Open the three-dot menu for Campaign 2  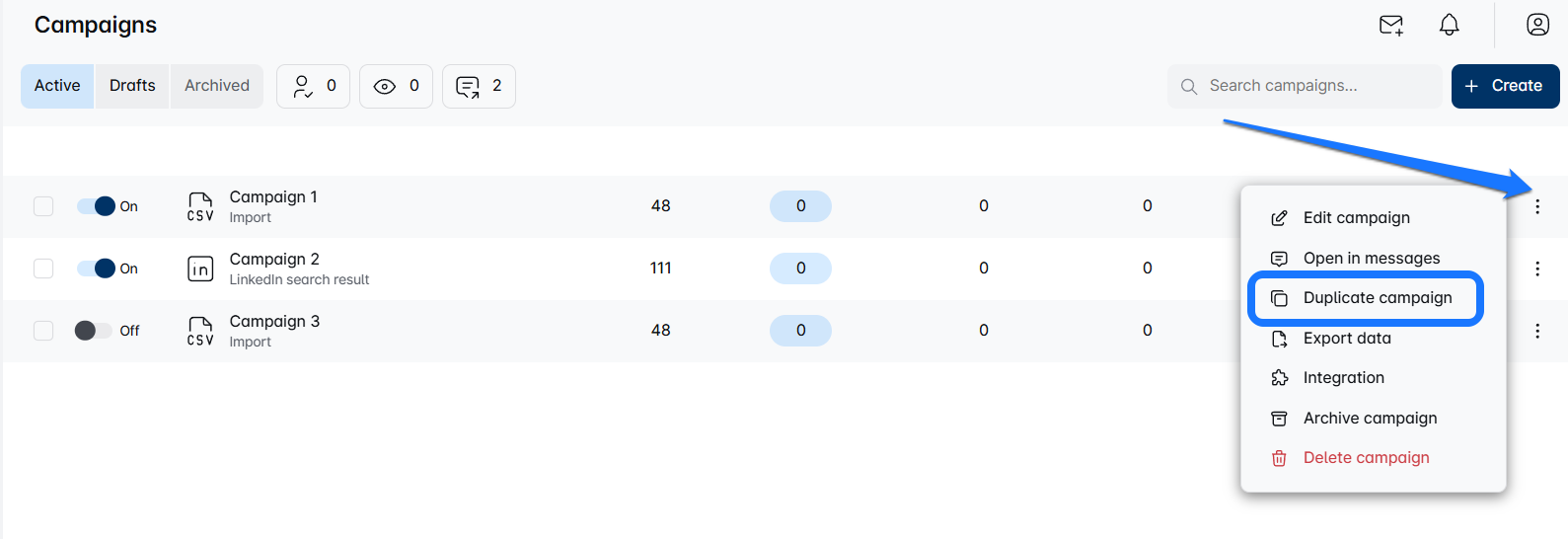[x=1536, y=269]
